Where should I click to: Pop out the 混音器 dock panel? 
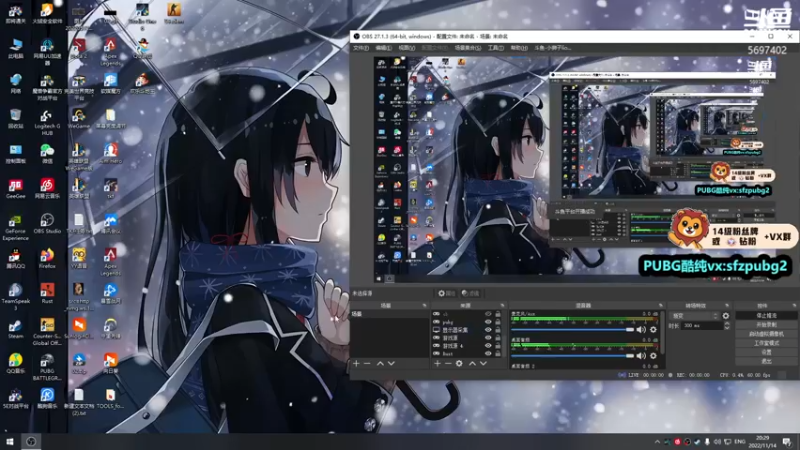[x=660, y=306]
